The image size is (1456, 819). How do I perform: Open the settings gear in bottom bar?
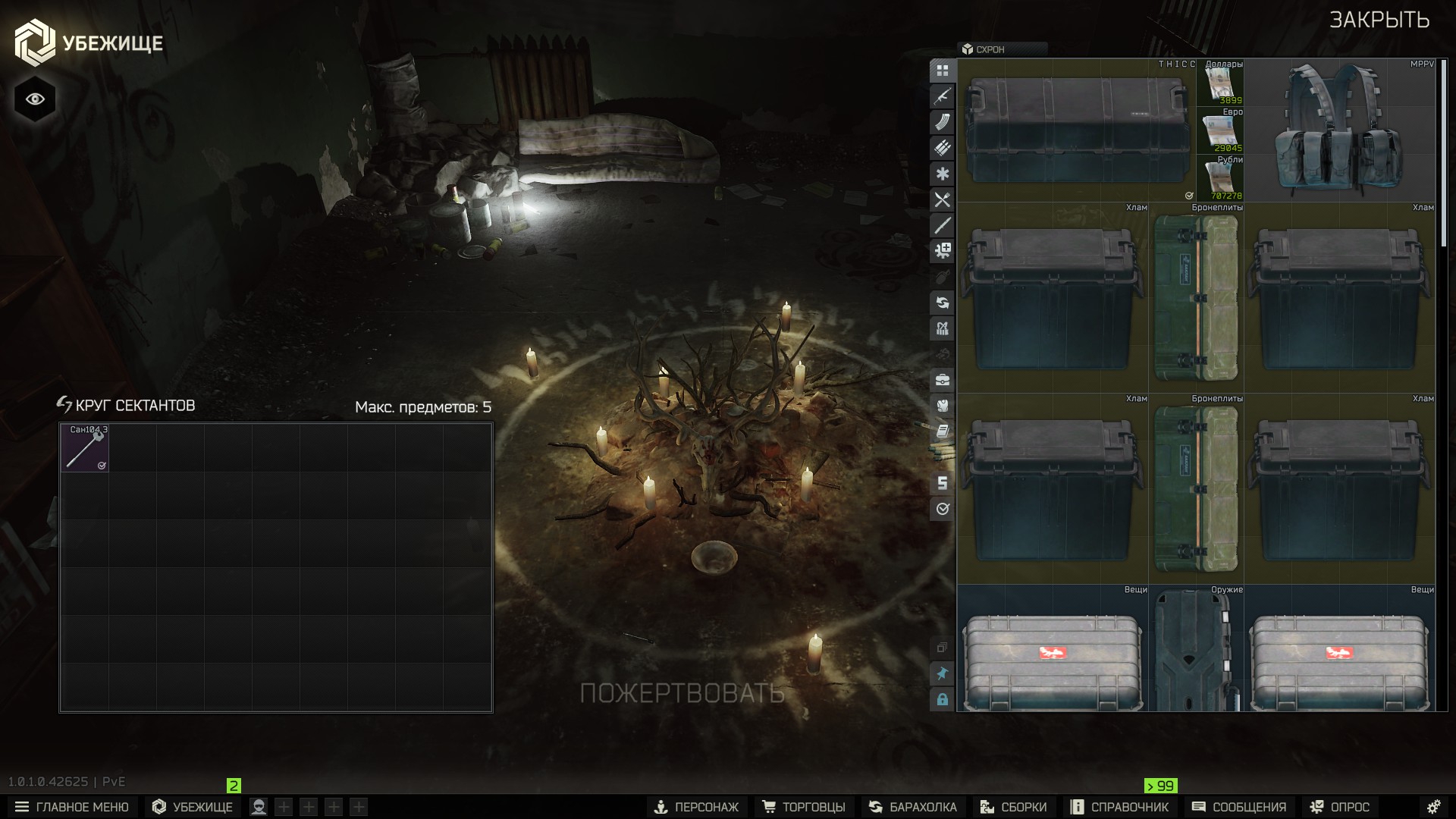[1433, 807]
